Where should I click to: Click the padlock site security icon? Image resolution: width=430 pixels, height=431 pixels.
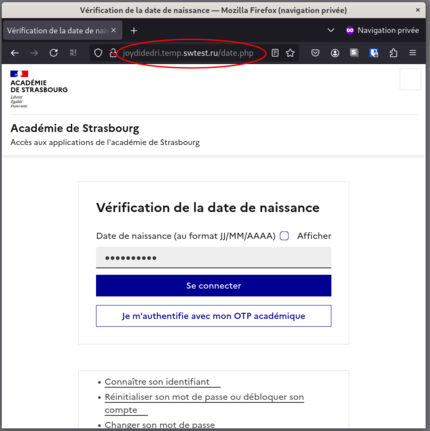pyautogui.click(x=113, y=53)
